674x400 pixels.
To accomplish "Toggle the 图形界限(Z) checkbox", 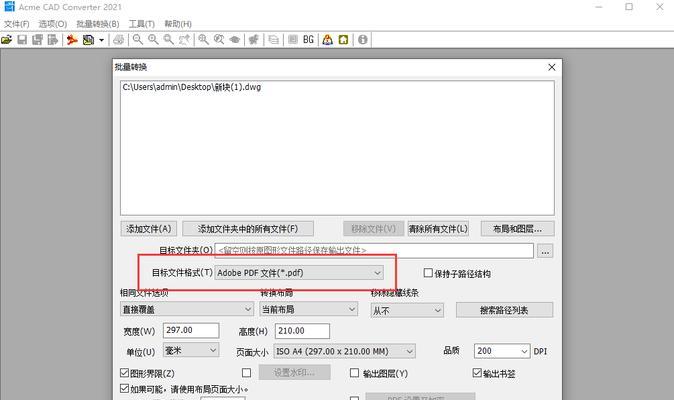I will [x=125, y=373].
